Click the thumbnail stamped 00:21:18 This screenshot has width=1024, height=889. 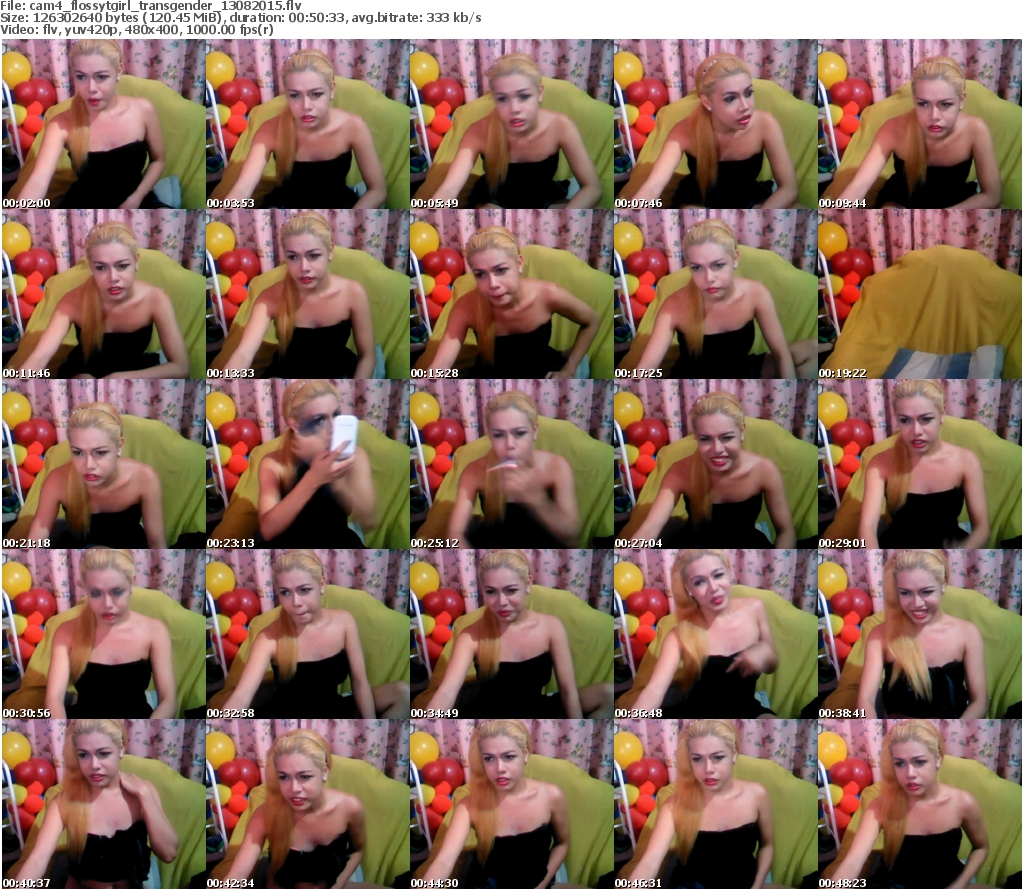(x=103, y=464)
